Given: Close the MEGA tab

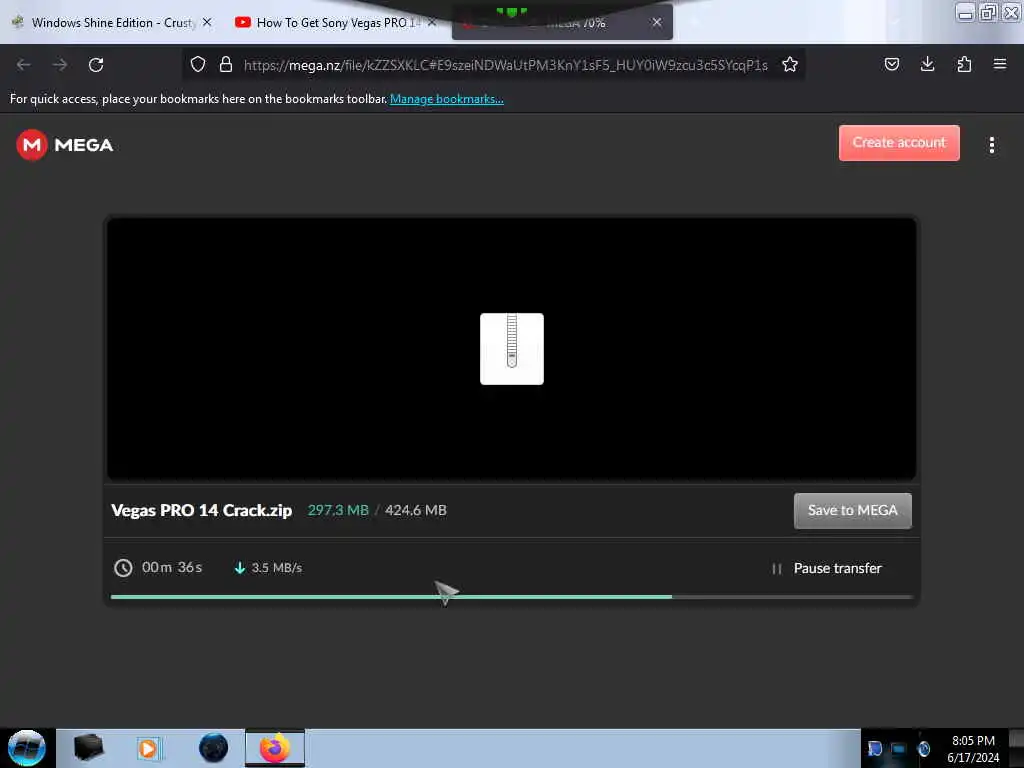Looking at the screenshot, I should 656,22.
